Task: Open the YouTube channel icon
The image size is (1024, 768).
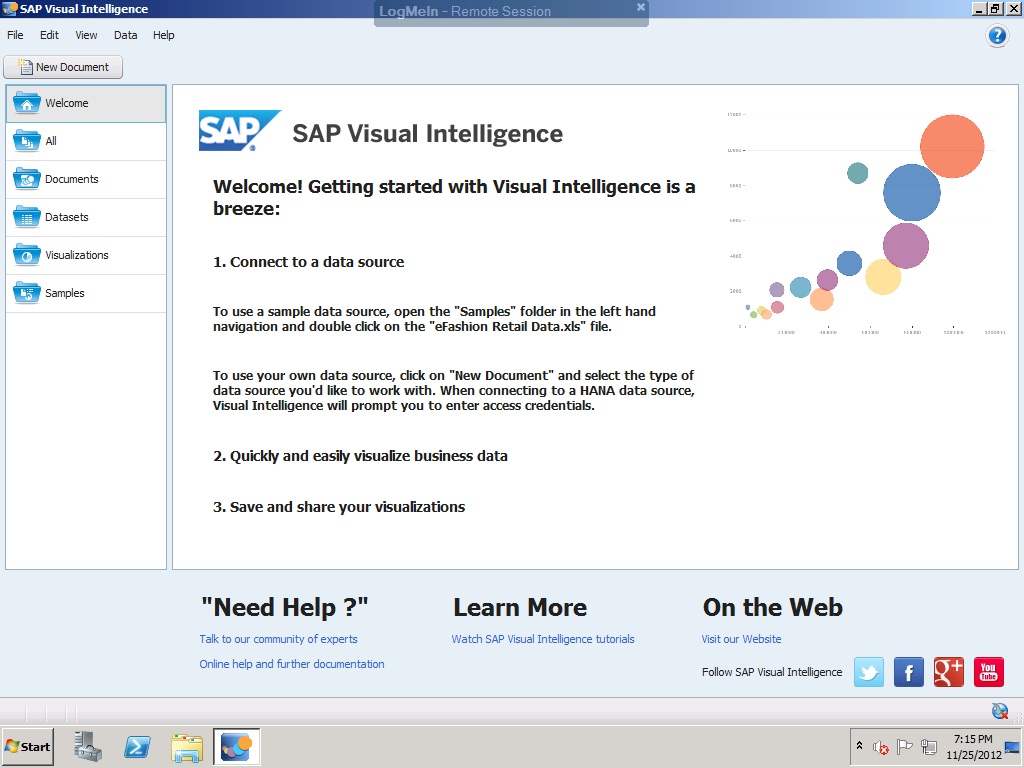Action: click(x=988, y=672)
